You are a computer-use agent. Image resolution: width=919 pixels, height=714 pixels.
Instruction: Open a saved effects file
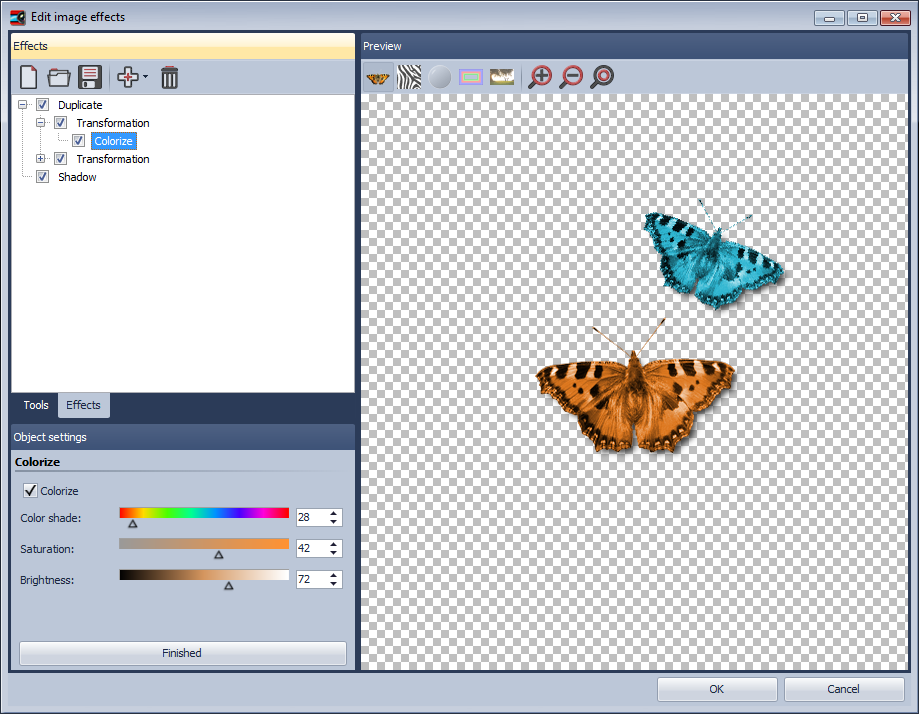[58, 77]
